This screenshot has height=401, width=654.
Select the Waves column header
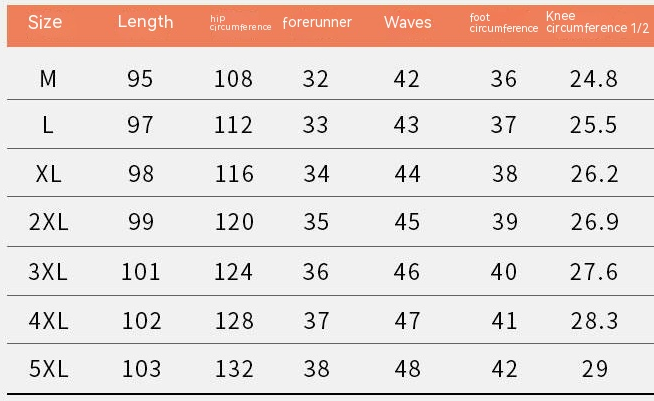tap(407, 22)
